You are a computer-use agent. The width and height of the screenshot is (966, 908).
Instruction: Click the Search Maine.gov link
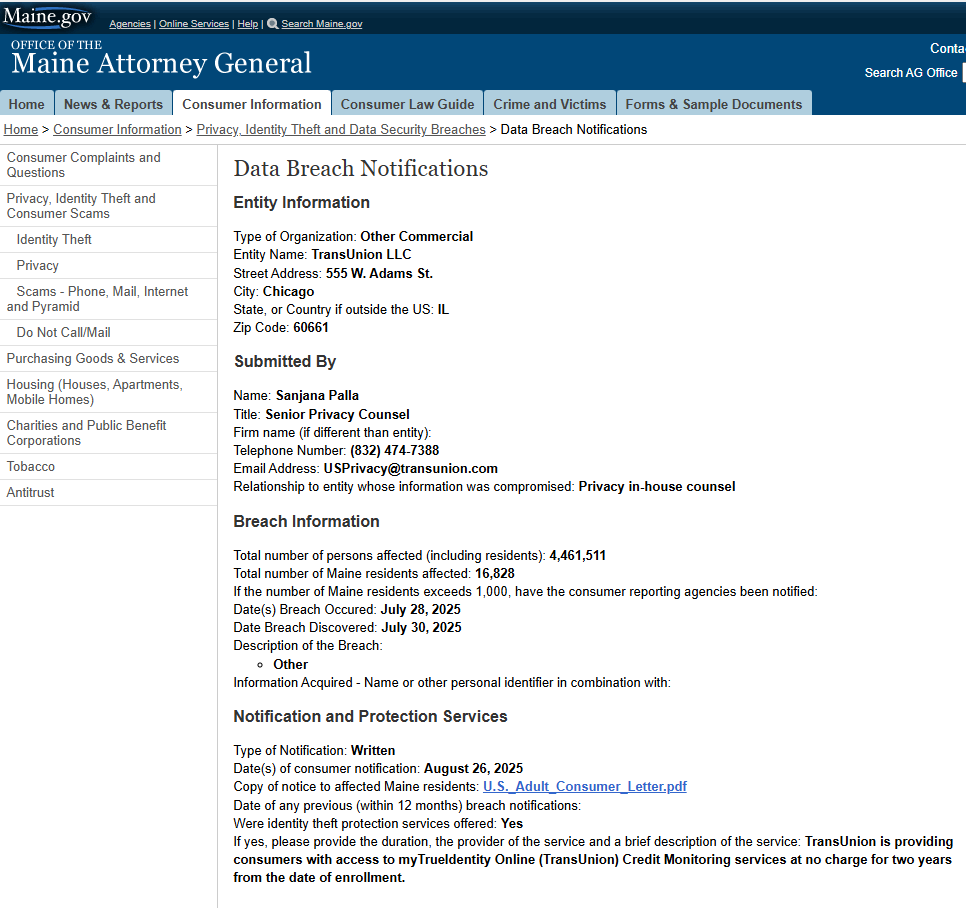click(x=322, y=23)
